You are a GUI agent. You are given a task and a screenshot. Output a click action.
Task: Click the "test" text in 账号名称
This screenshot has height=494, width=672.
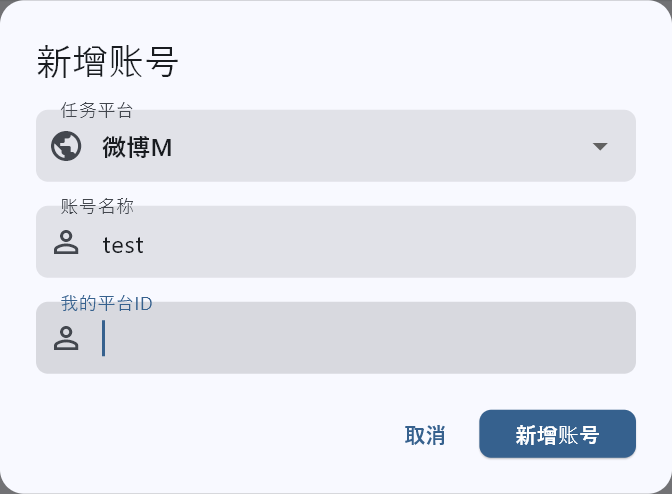click(123, 244)
